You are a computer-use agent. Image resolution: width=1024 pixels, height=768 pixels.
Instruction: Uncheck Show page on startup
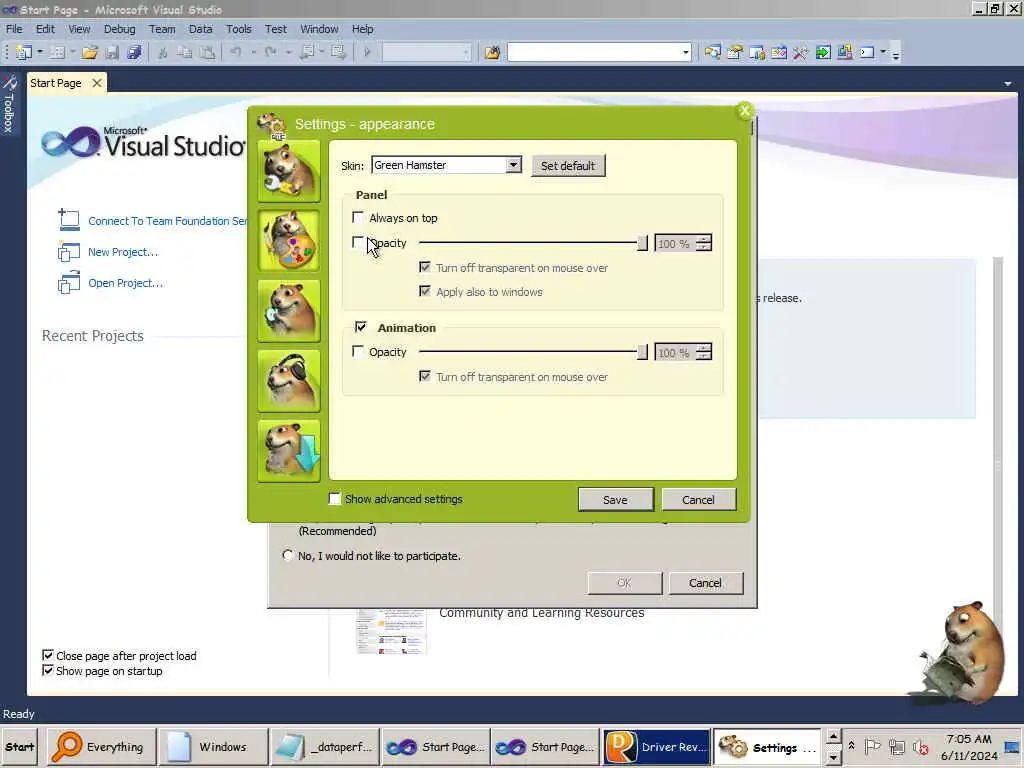tap(48, 670)
